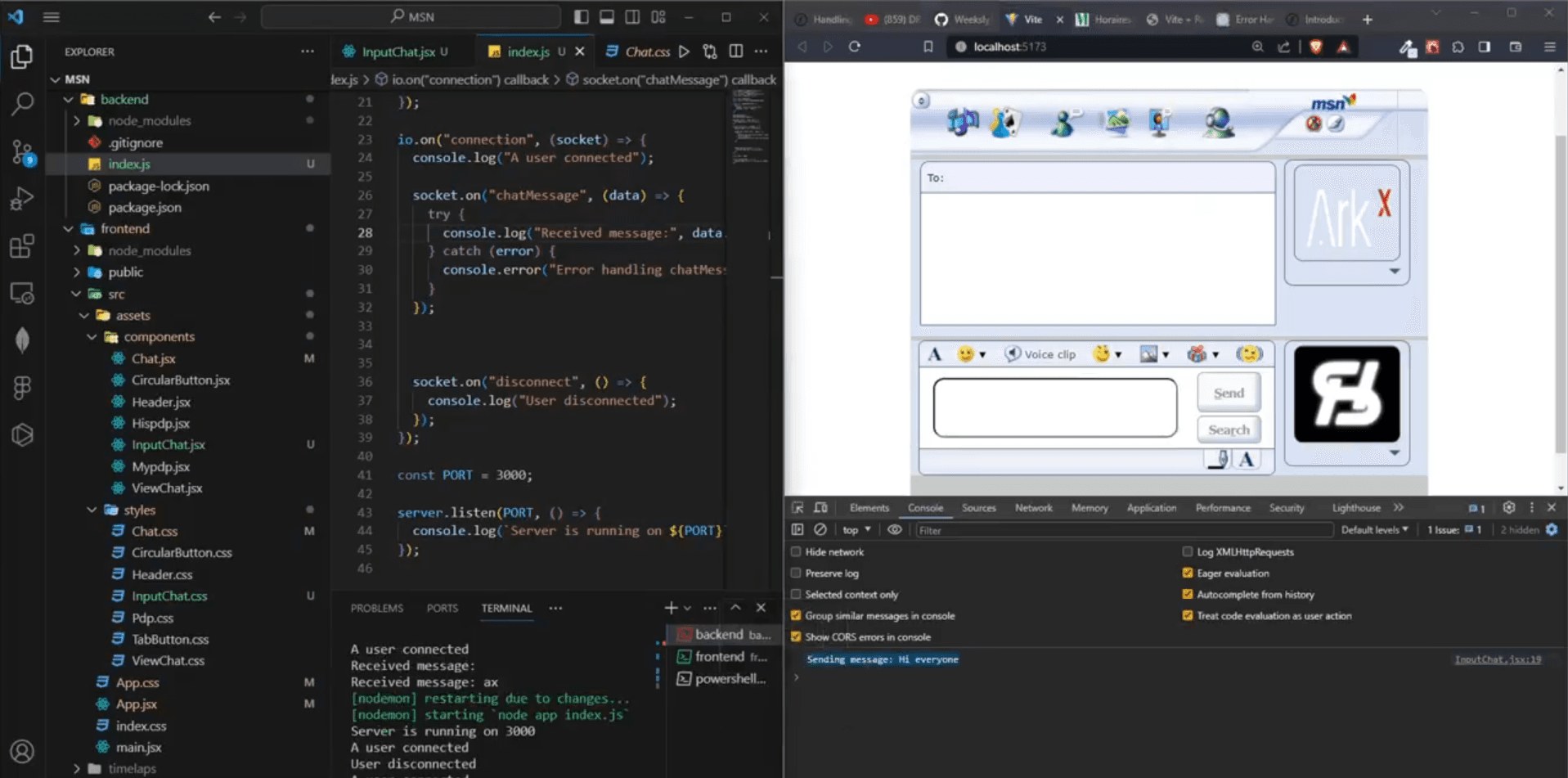Image resolution: width=1568 pixels, height=778 pixels.
Task: Click the Run code play icon in editor toolbar
Action: click(x=684, y=52)
